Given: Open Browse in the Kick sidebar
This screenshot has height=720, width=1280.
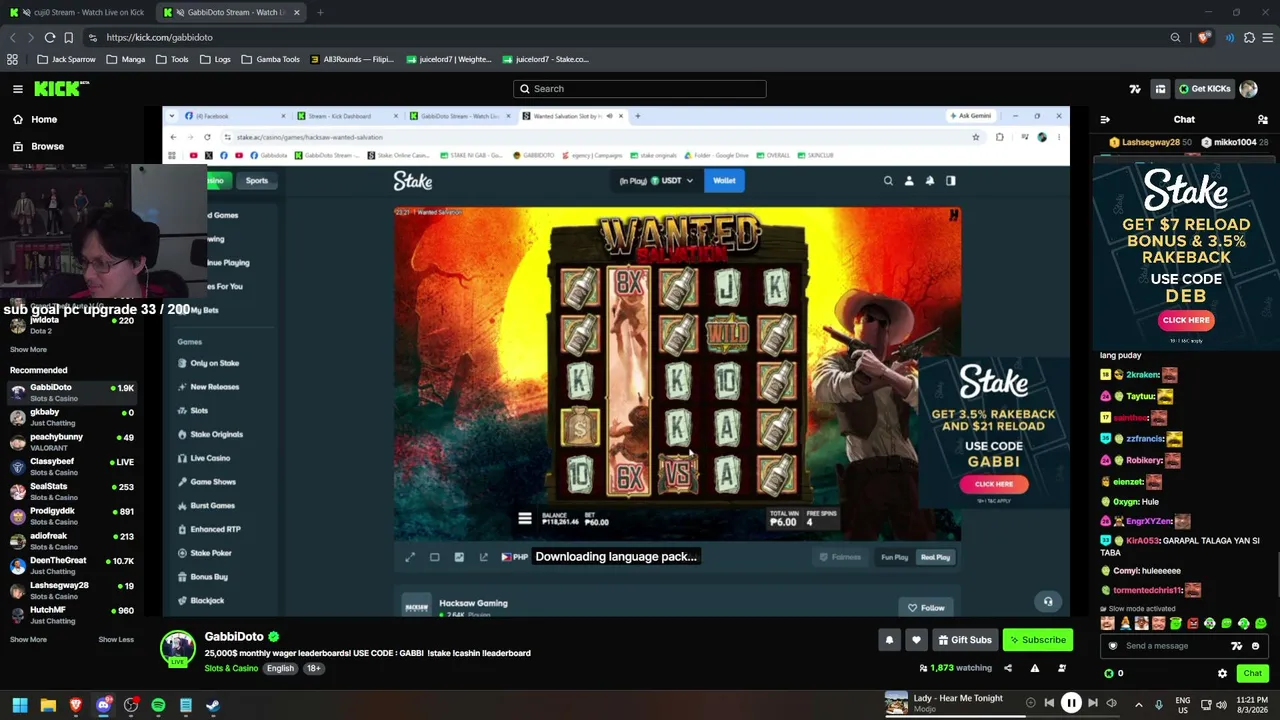Looking at the screenshot, I should [x=47, y=146].
